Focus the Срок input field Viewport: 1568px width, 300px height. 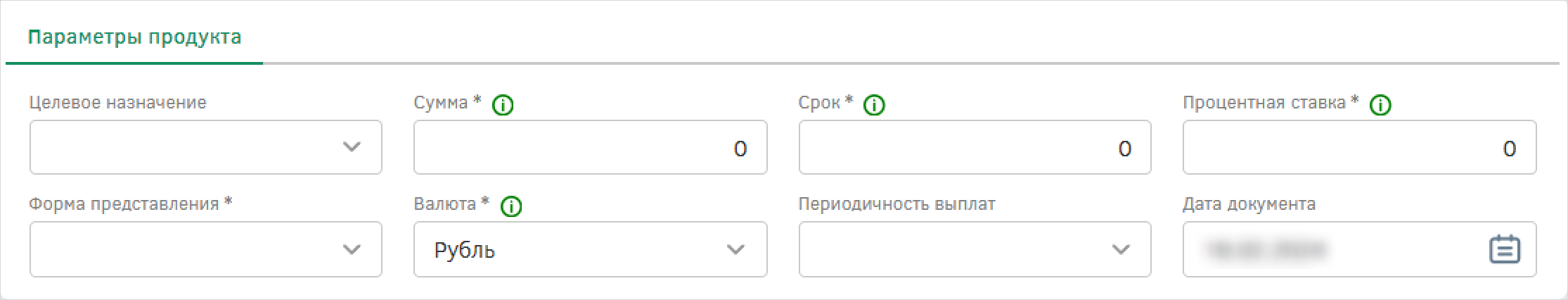point(975,147)
